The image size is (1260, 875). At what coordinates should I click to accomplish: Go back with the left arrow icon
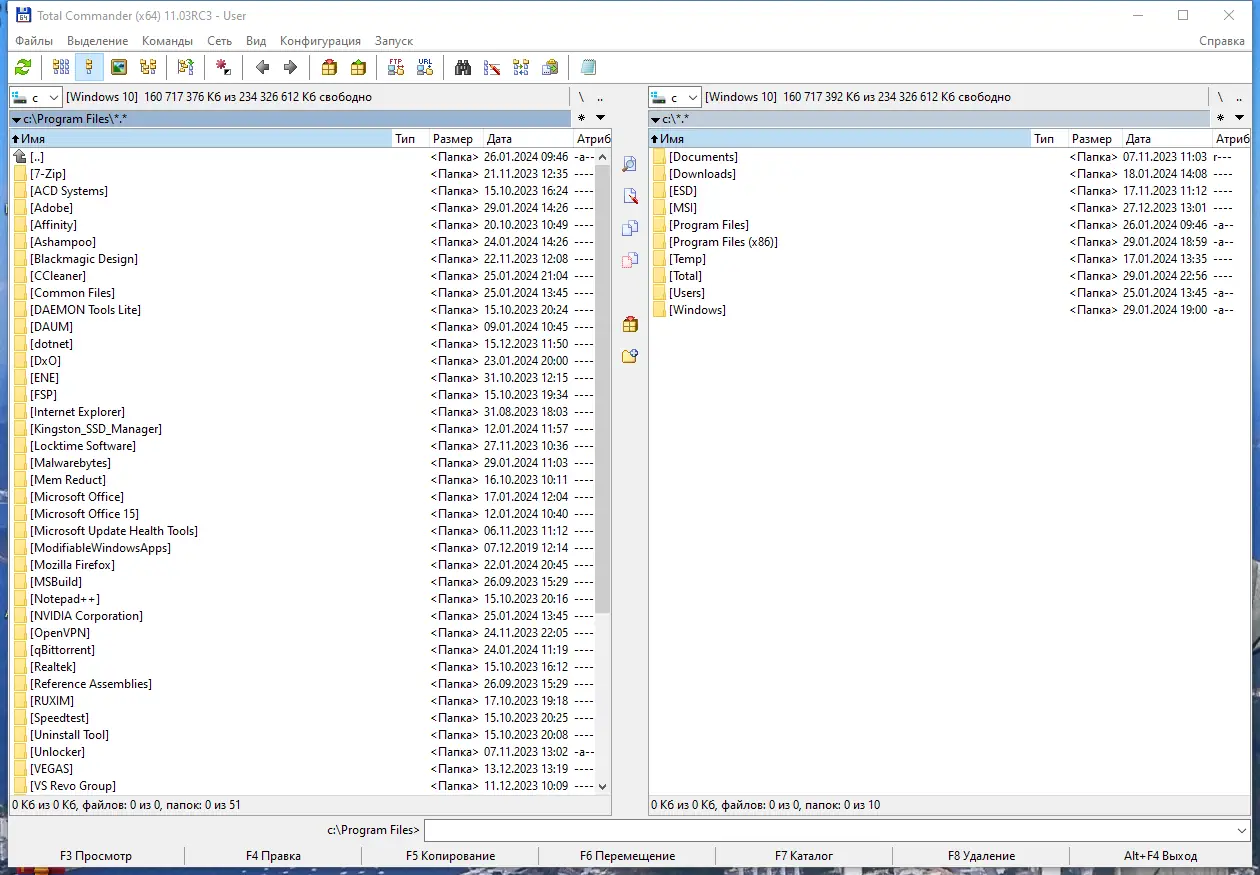tap(262, 67)
